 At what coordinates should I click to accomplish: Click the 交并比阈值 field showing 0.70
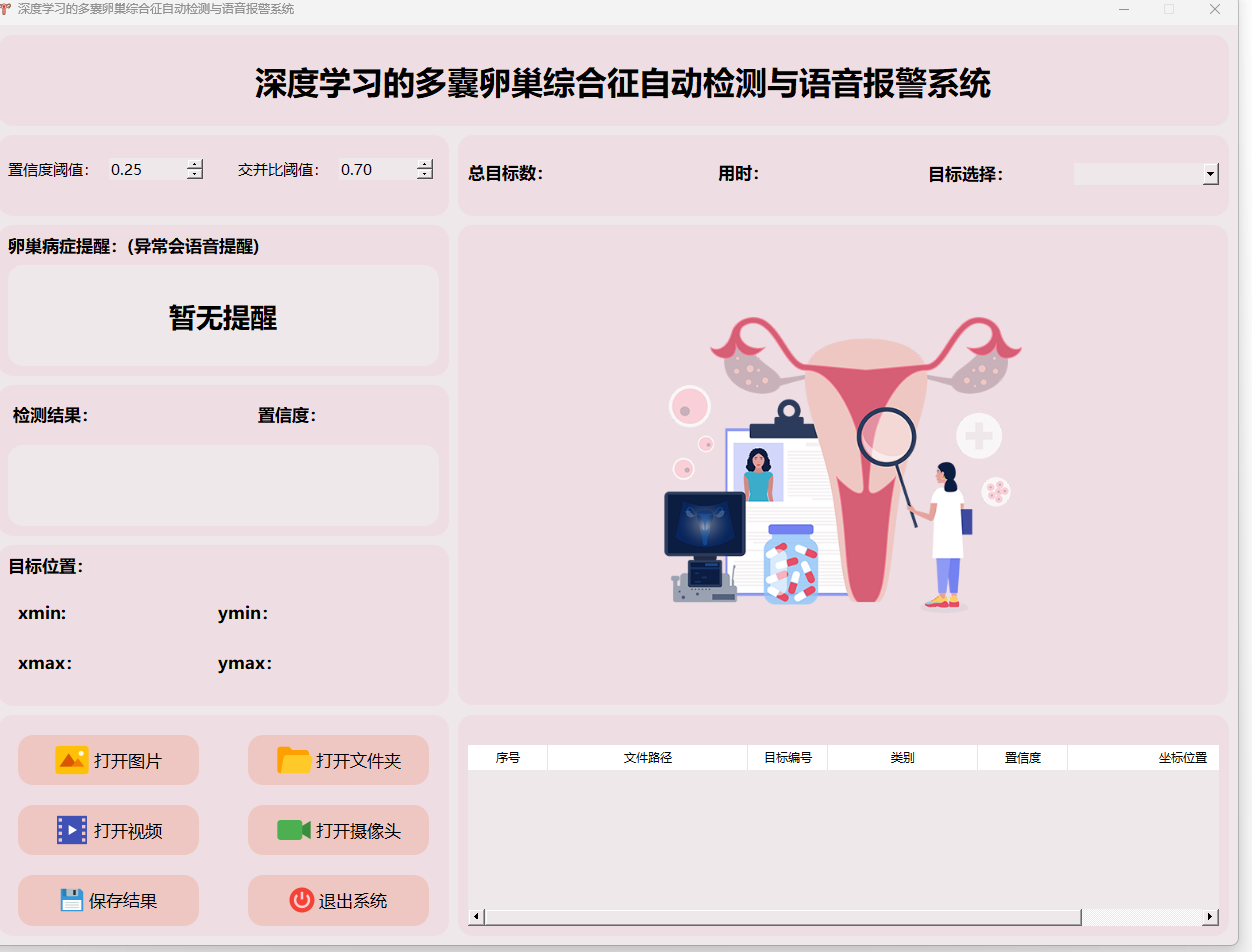tap(376, 169)
